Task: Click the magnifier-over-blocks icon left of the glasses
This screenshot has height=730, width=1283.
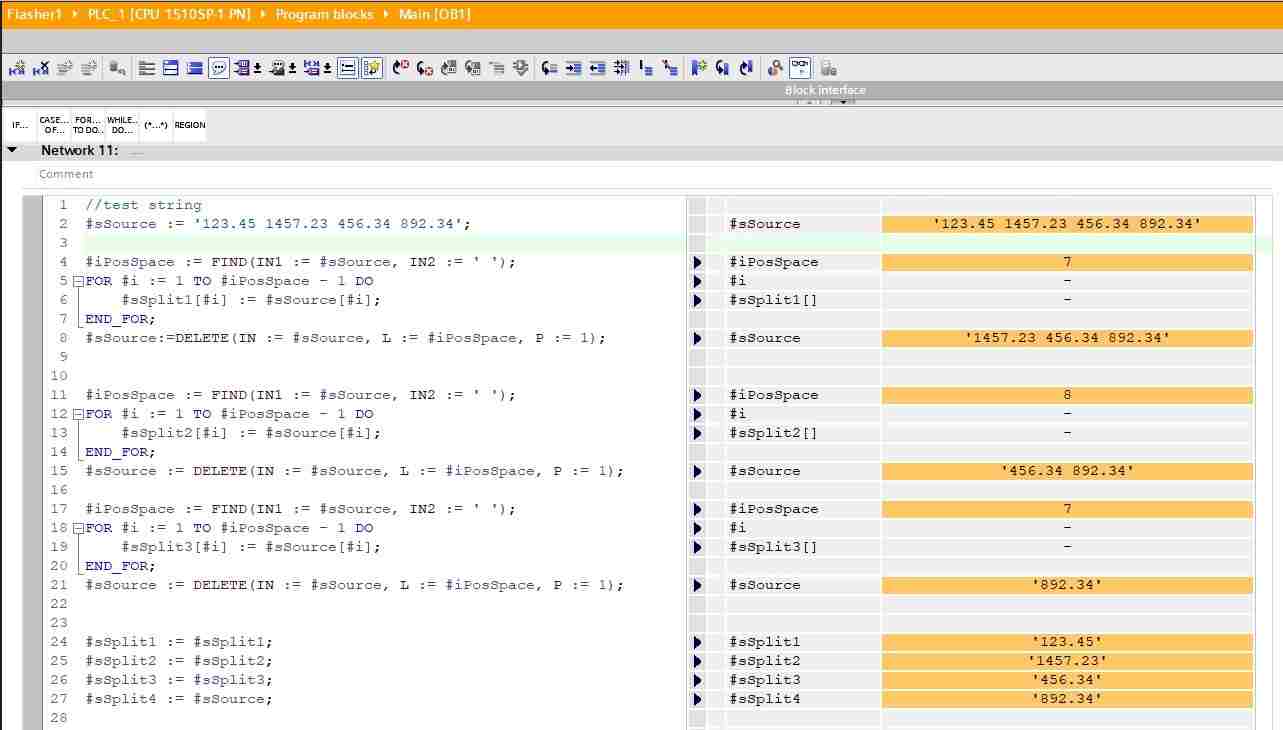Action: [775, 68]
